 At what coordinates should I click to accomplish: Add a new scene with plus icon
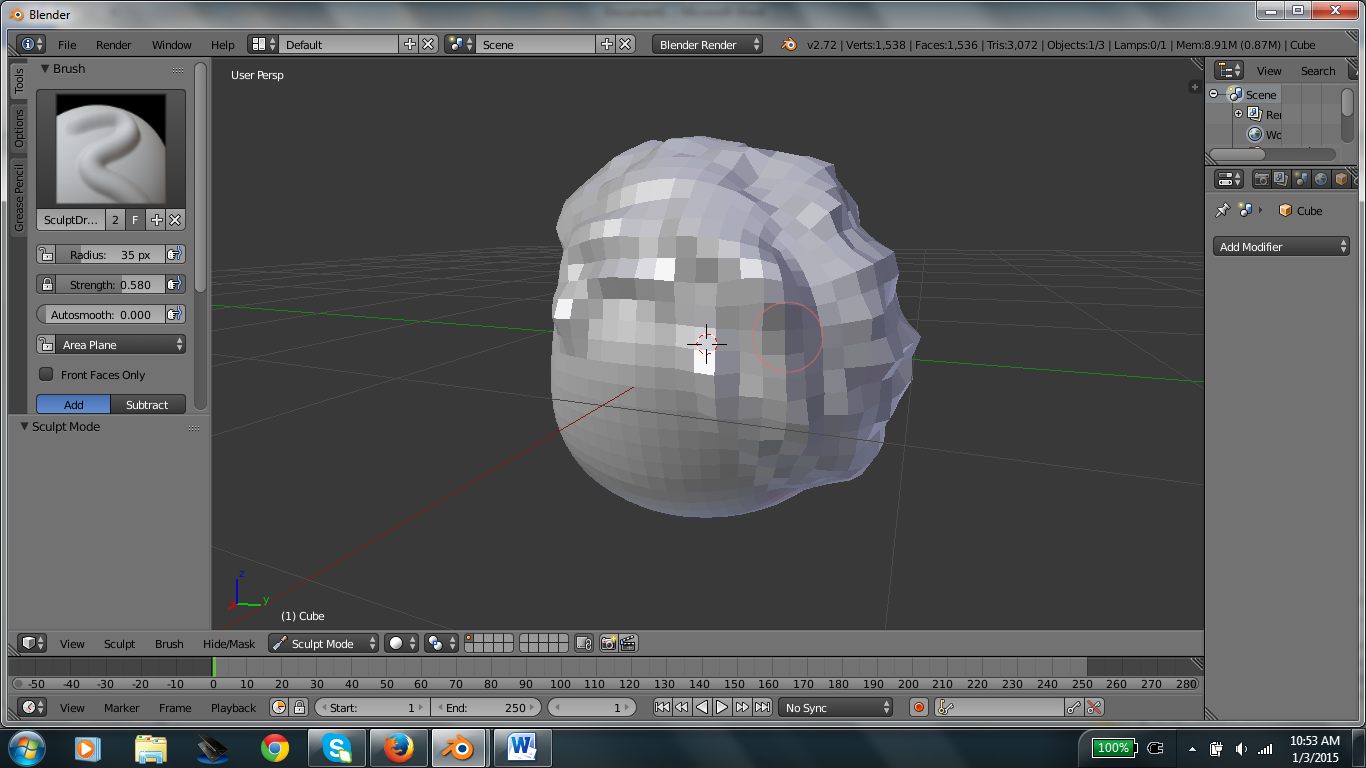point(607,44)
